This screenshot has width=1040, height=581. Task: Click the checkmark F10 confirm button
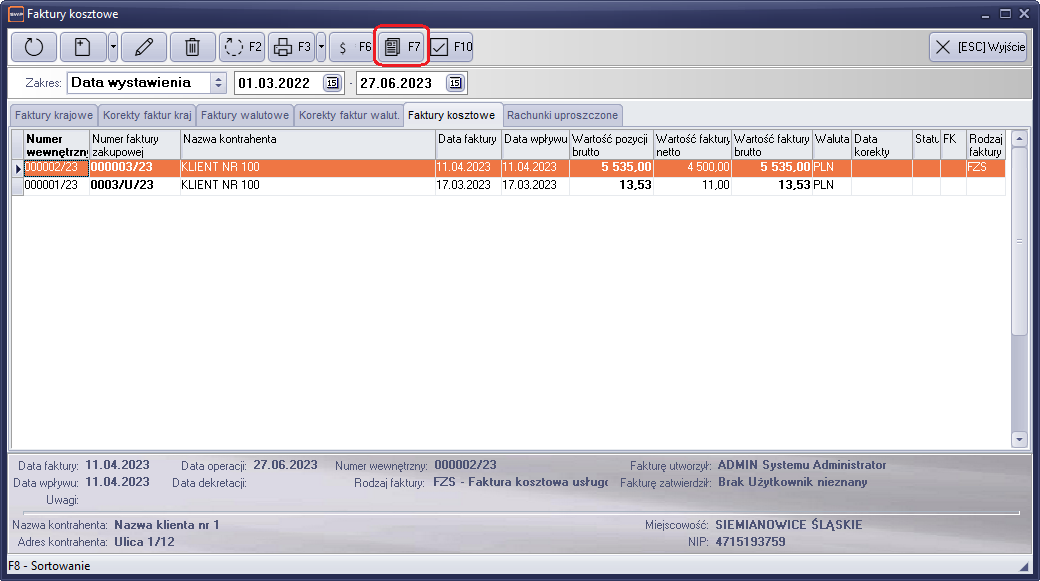tap(450, 47)
